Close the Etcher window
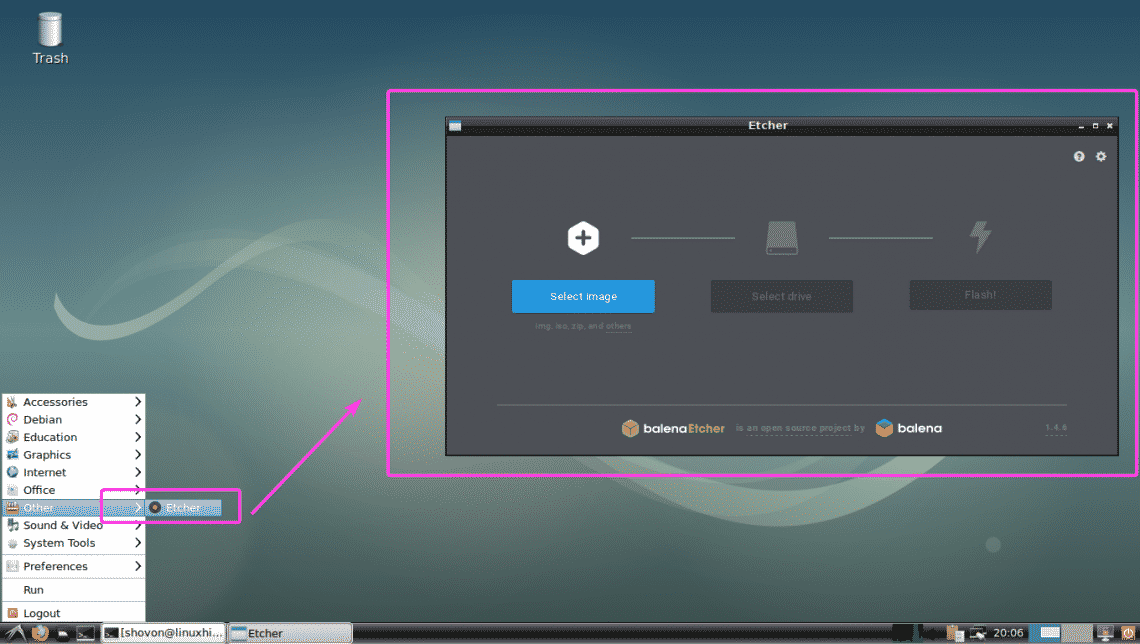1140x644 pixels. pos(1109,126)
